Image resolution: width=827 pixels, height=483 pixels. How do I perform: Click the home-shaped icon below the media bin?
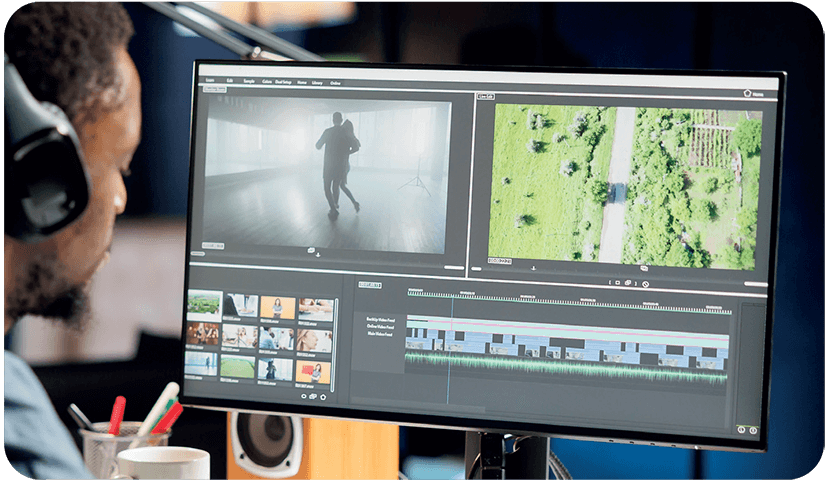coord(323,397)
